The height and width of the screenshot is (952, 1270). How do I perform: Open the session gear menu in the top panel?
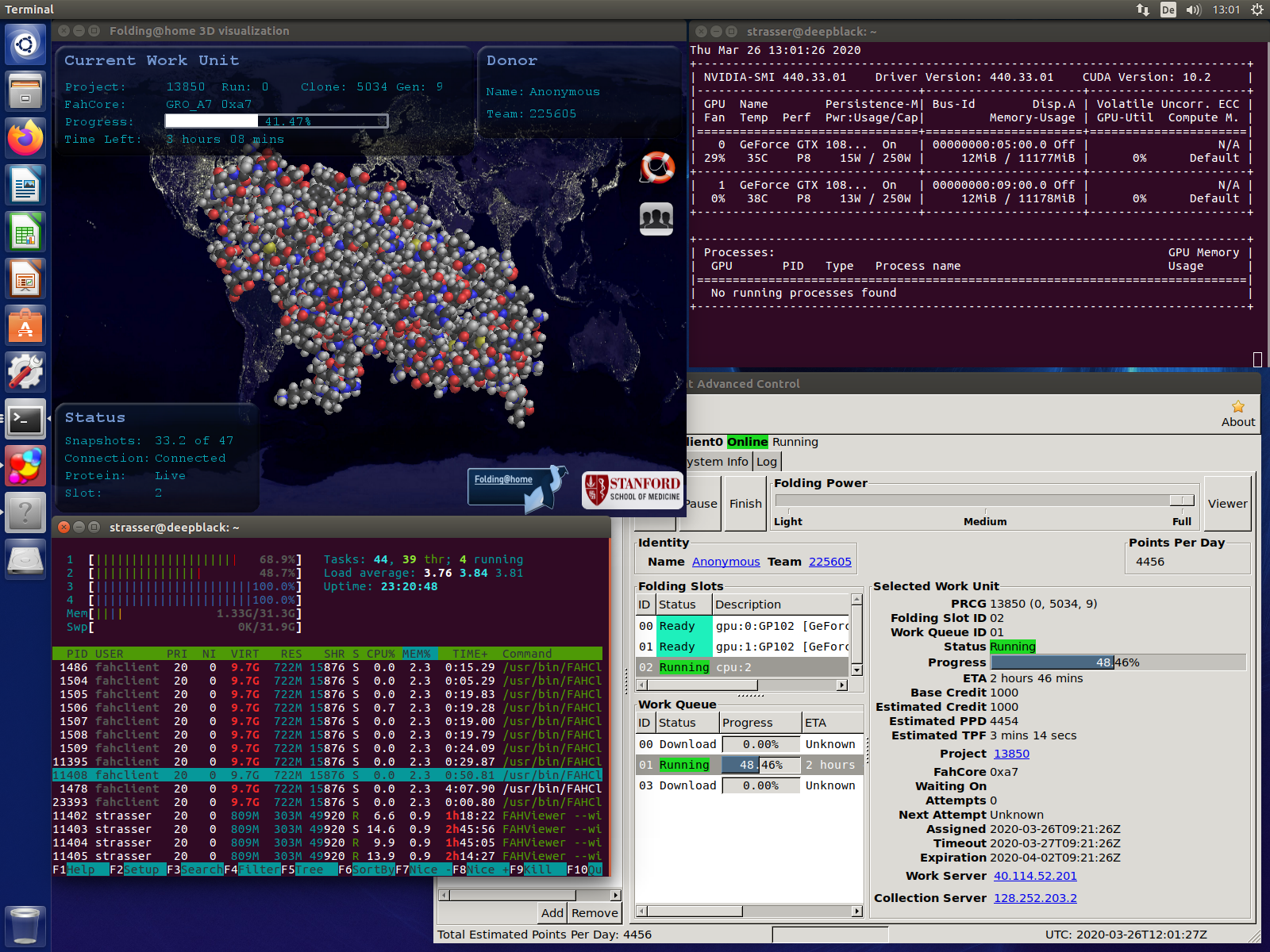tap(1257, 10)
